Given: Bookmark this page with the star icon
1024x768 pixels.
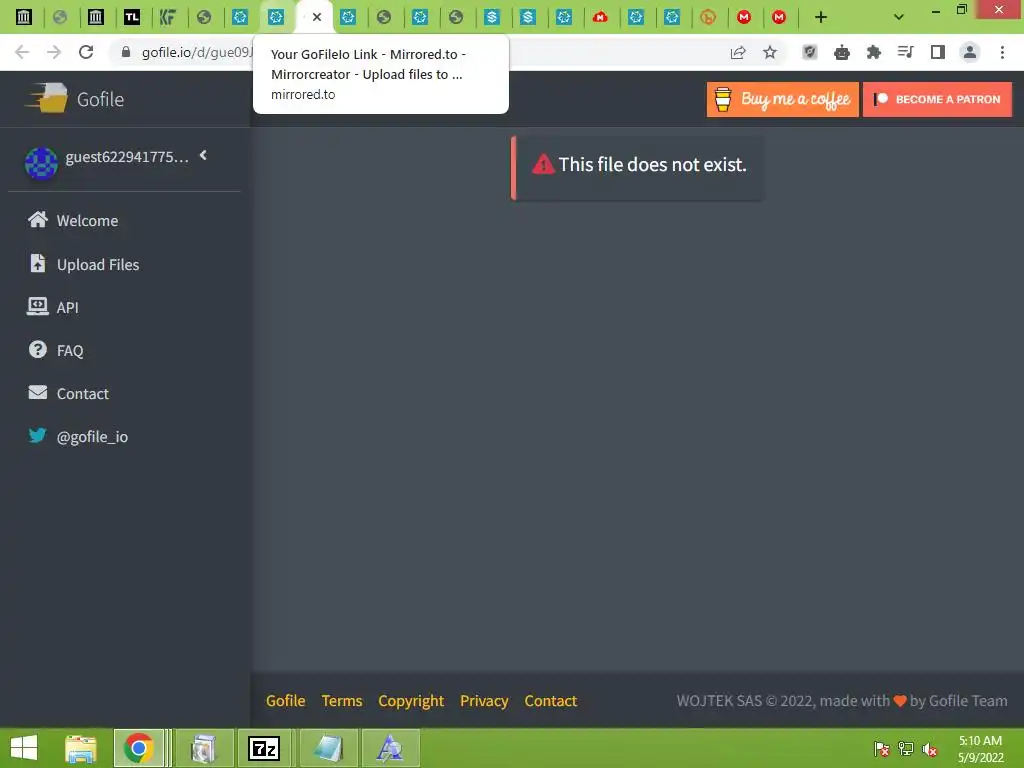Looking at the screenshot, I should [770, 52].
